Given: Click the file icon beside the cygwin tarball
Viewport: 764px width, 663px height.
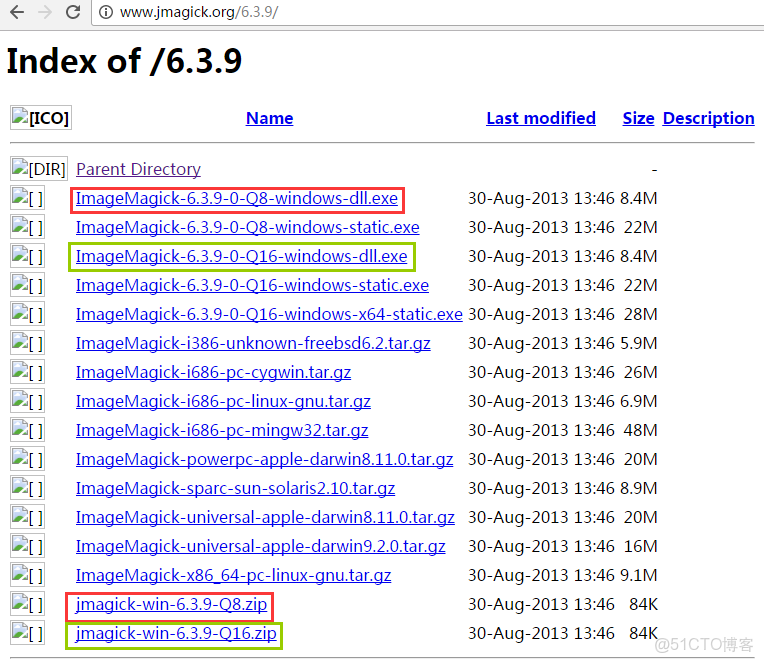Looking at the screenshot, I should click(27, 372).
